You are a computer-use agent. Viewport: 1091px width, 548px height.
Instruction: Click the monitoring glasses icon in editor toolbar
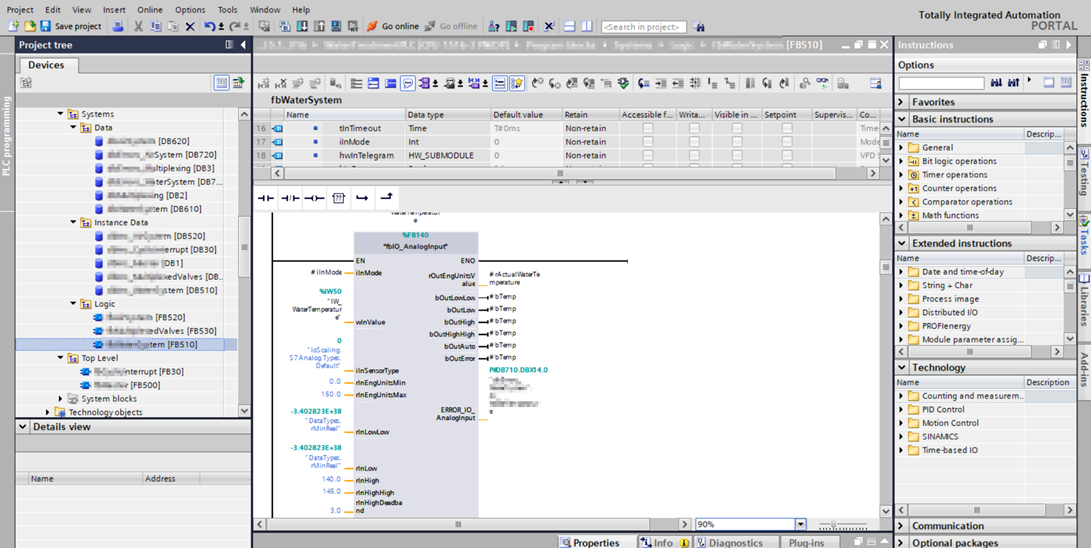pyautogui.click(x=823, y=83)
